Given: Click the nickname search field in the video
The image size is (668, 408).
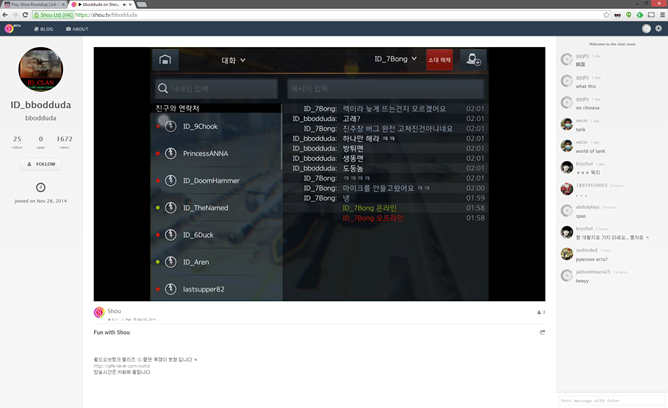Looking at the screenshot, I should (x=216, y=89).
